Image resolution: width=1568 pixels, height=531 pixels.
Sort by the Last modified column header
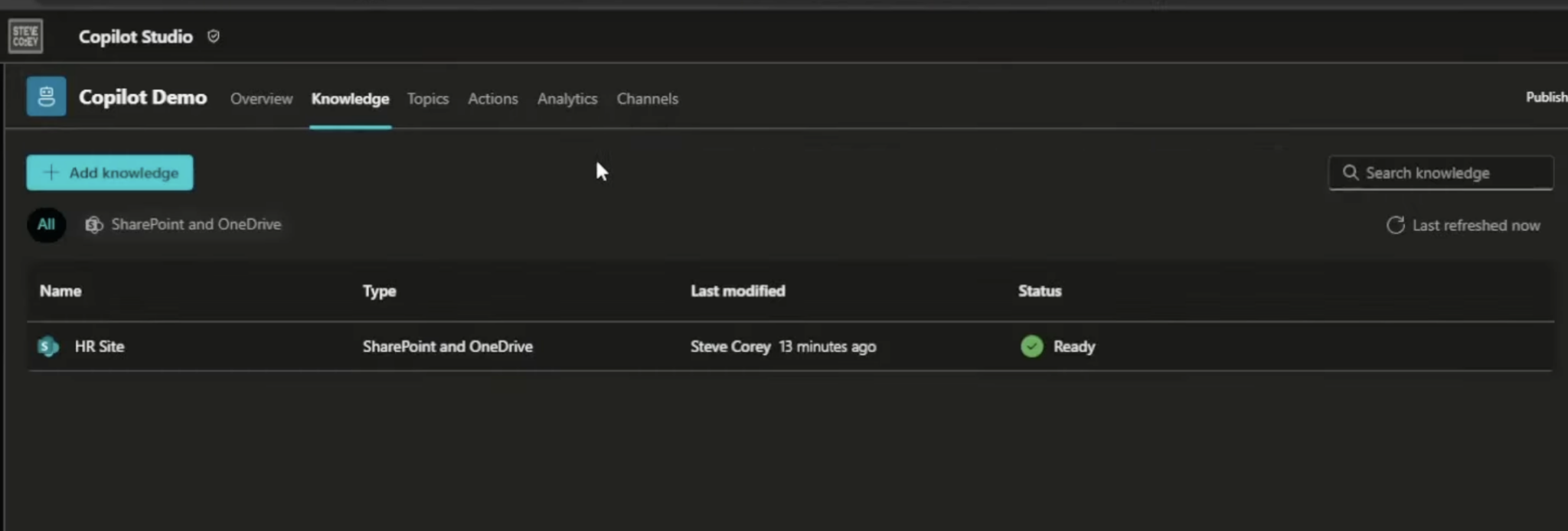coord(737,291)
